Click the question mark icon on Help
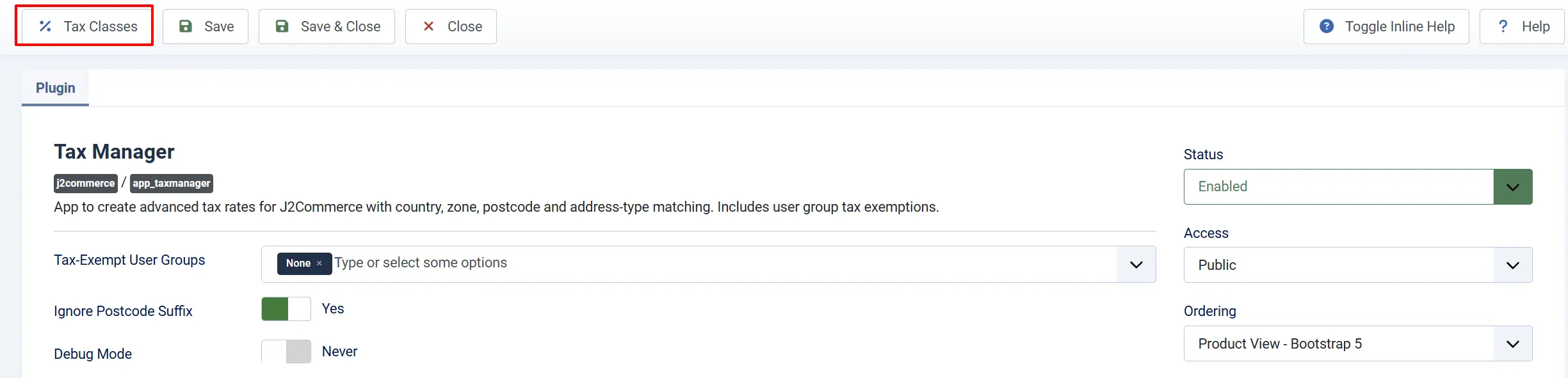This screenshot has height=378, width=1568. 1503,26
